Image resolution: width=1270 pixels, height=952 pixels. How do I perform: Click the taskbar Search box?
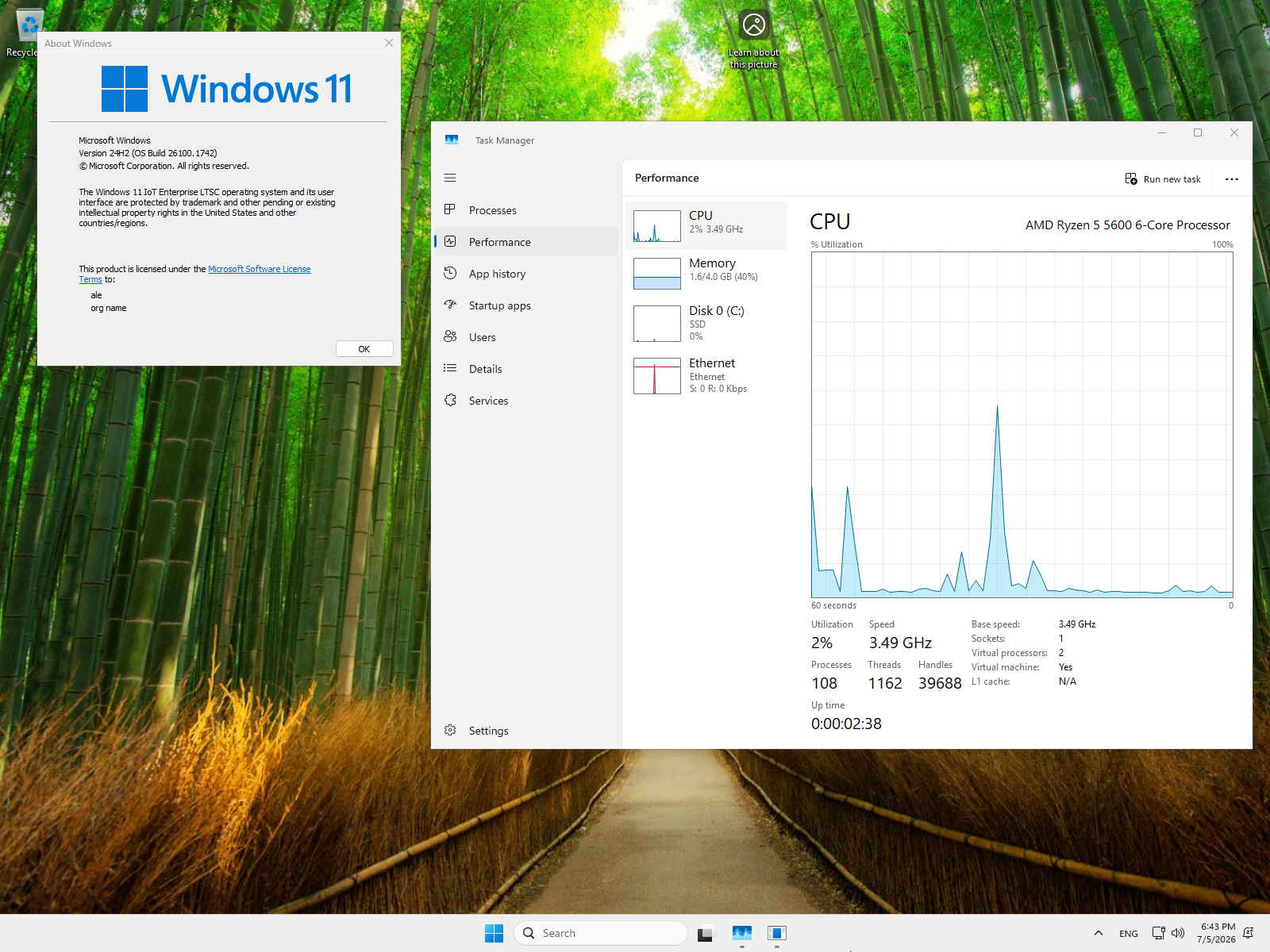click(601, 933)
